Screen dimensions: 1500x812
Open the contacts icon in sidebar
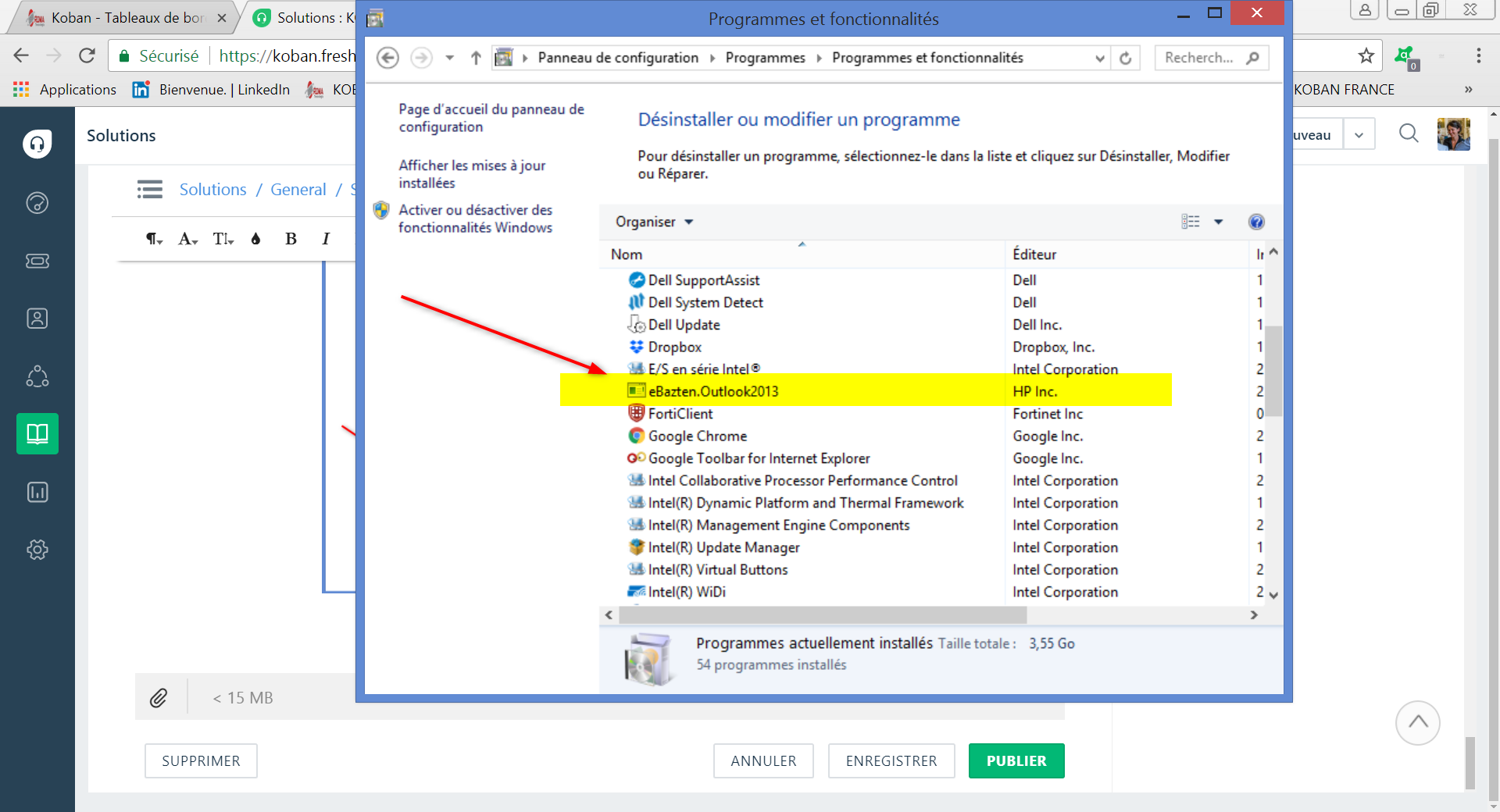click(x=37, y=319)
